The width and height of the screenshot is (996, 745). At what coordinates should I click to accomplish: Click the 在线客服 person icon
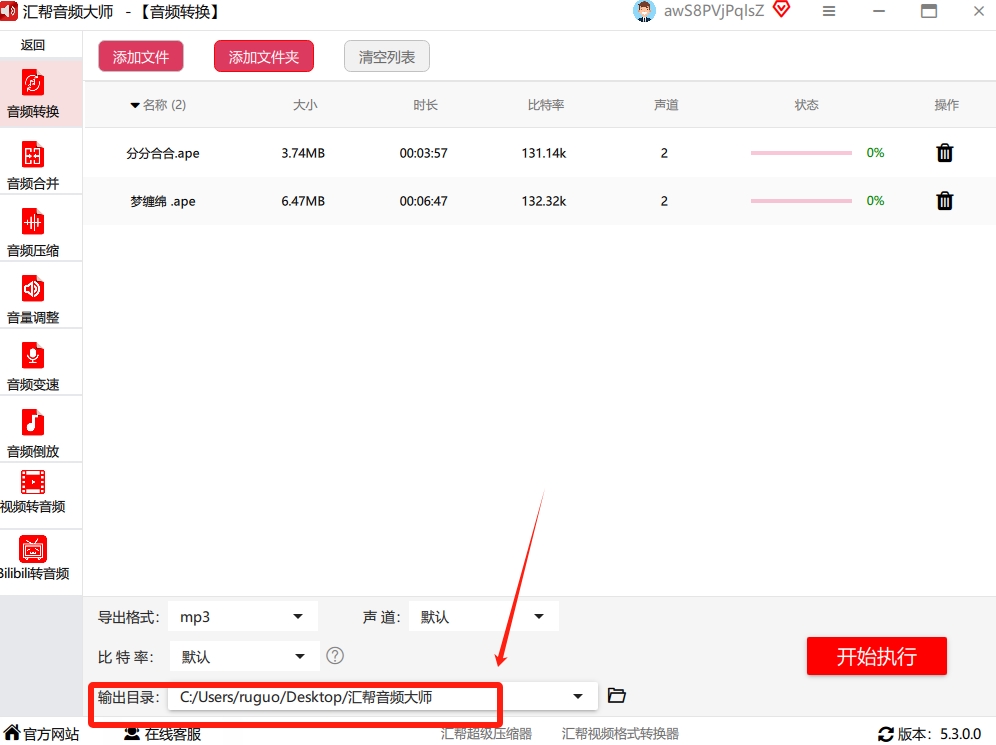[131, 734]
